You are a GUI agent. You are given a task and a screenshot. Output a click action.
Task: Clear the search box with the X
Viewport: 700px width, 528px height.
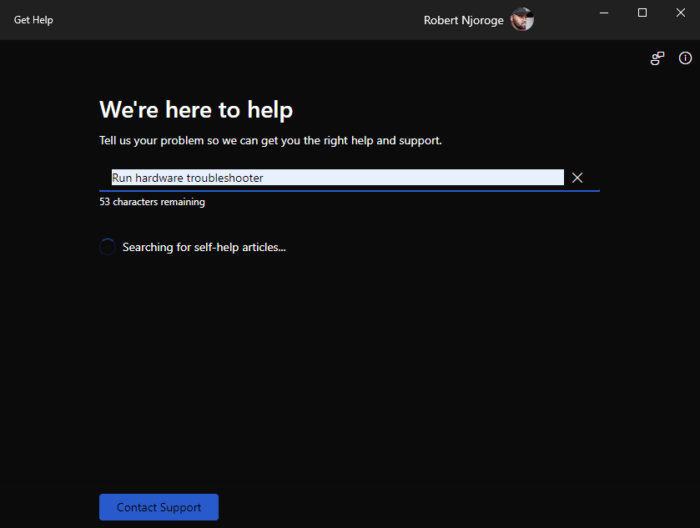click(x=577, y=178)
